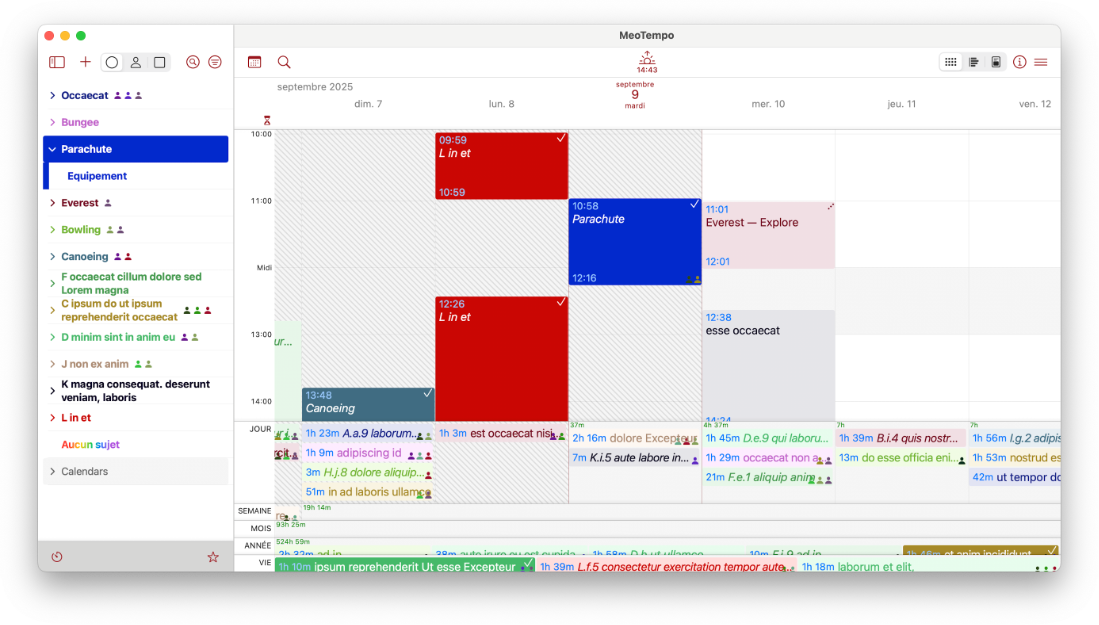Select the Equipement sub-item

[x=97, y=176]
